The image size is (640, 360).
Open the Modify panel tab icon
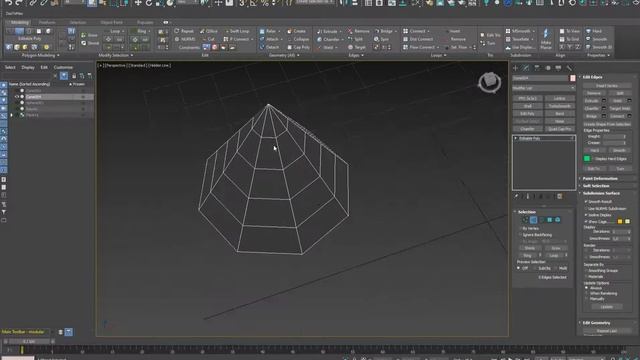[526, 68]
